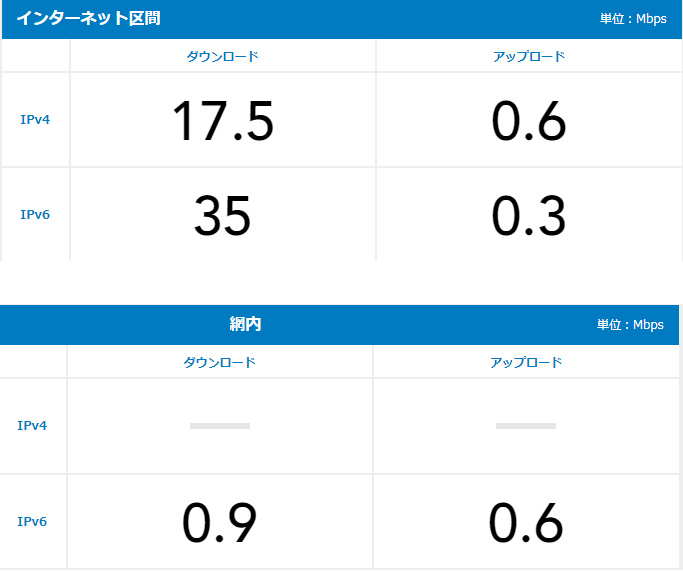Click the IPv6 row label under 網内

(32, 521)
